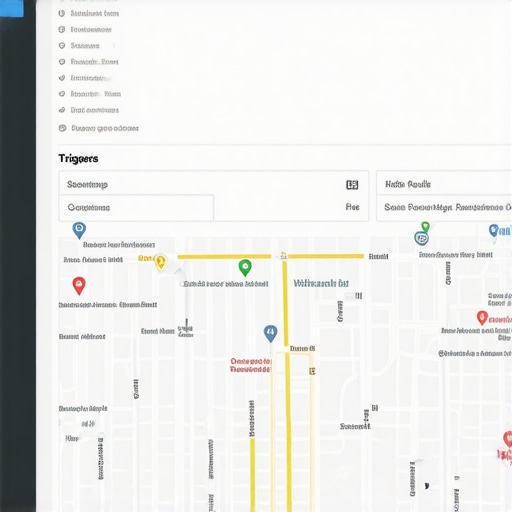The height and width of the screenshot is (512, 512).
Task: Select the red map pin at the map's left
Action: pos(79,286)
